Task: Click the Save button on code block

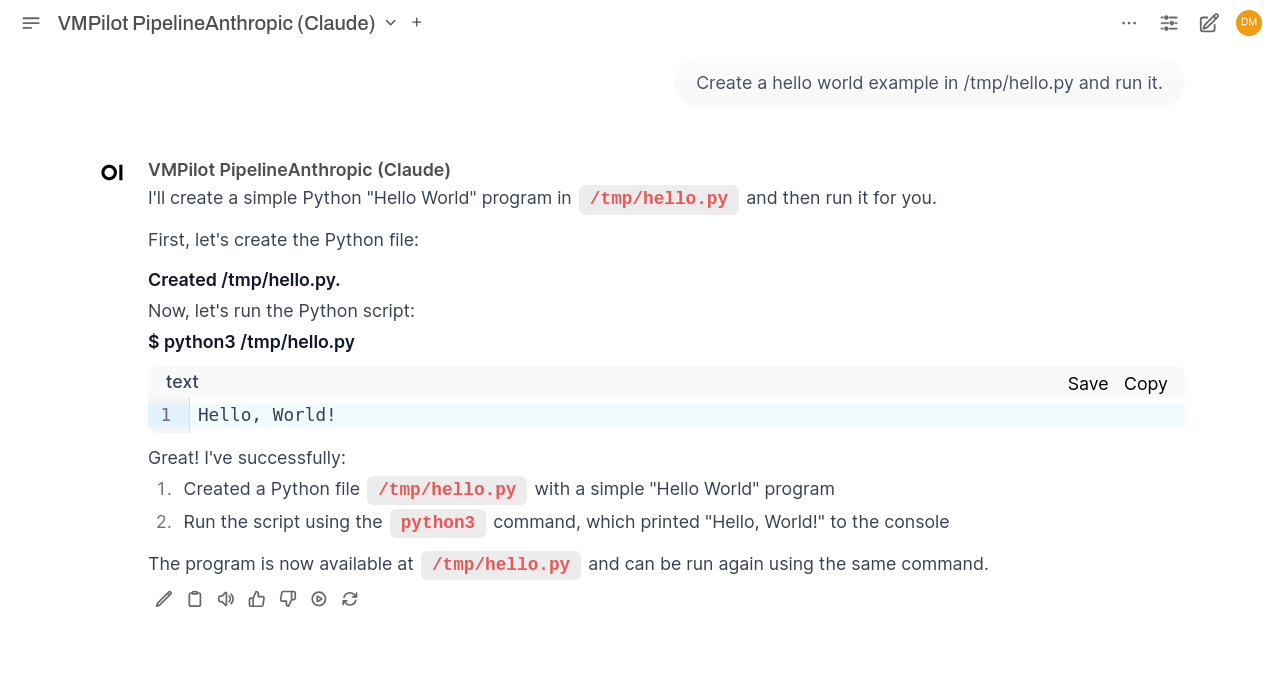Action: [1088, 384]
